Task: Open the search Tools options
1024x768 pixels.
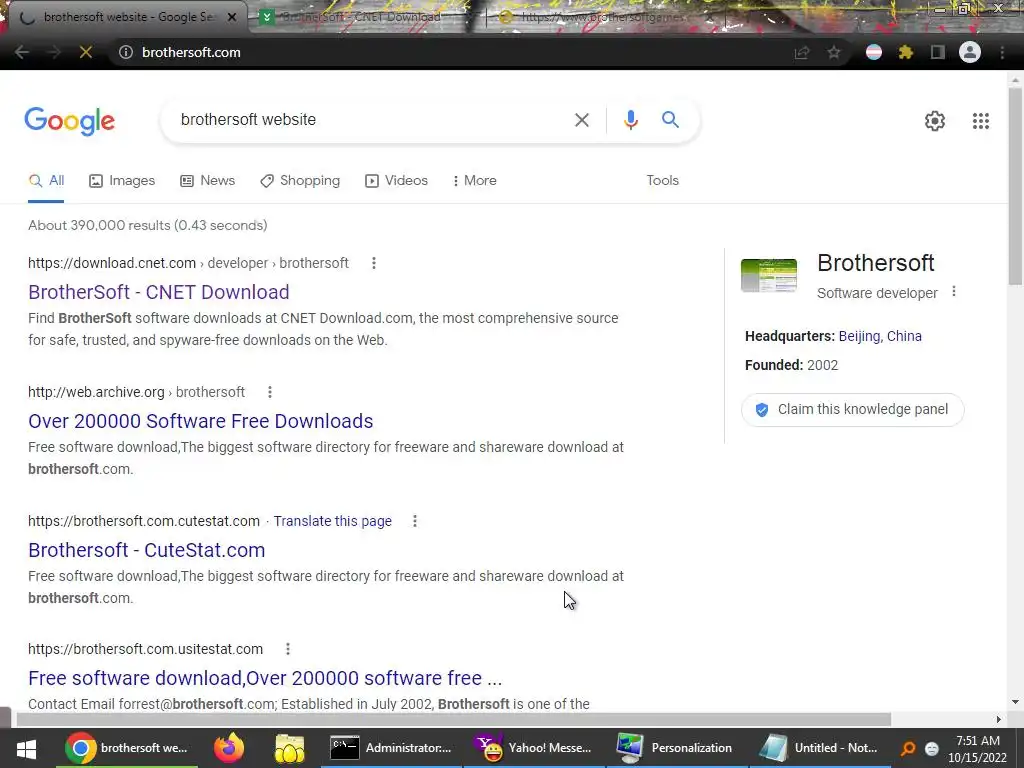Action: tap(662, 181)
